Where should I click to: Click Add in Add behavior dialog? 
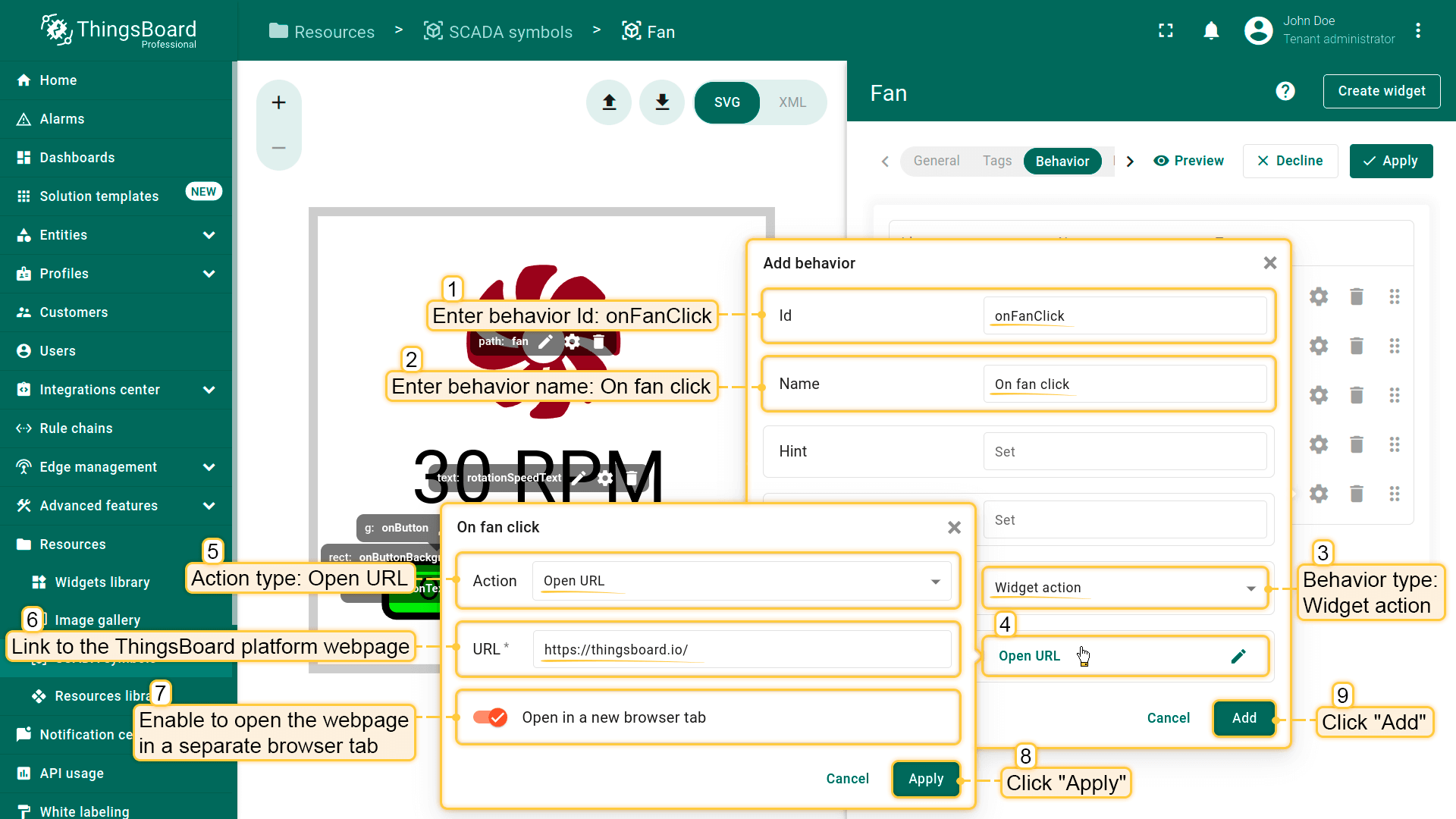pos(1244,718)
